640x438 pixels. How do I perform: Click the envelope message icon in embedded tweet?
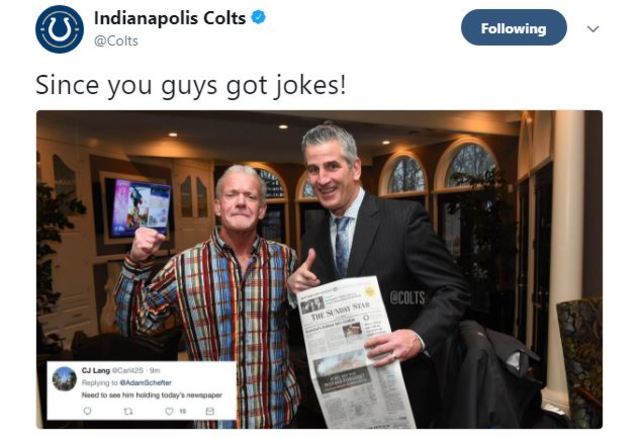(x=210, y=411)
